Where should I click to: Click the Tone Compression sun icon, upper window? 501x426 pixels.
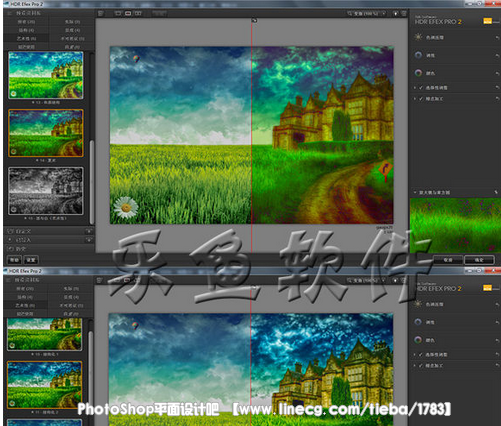click(418, 37)
